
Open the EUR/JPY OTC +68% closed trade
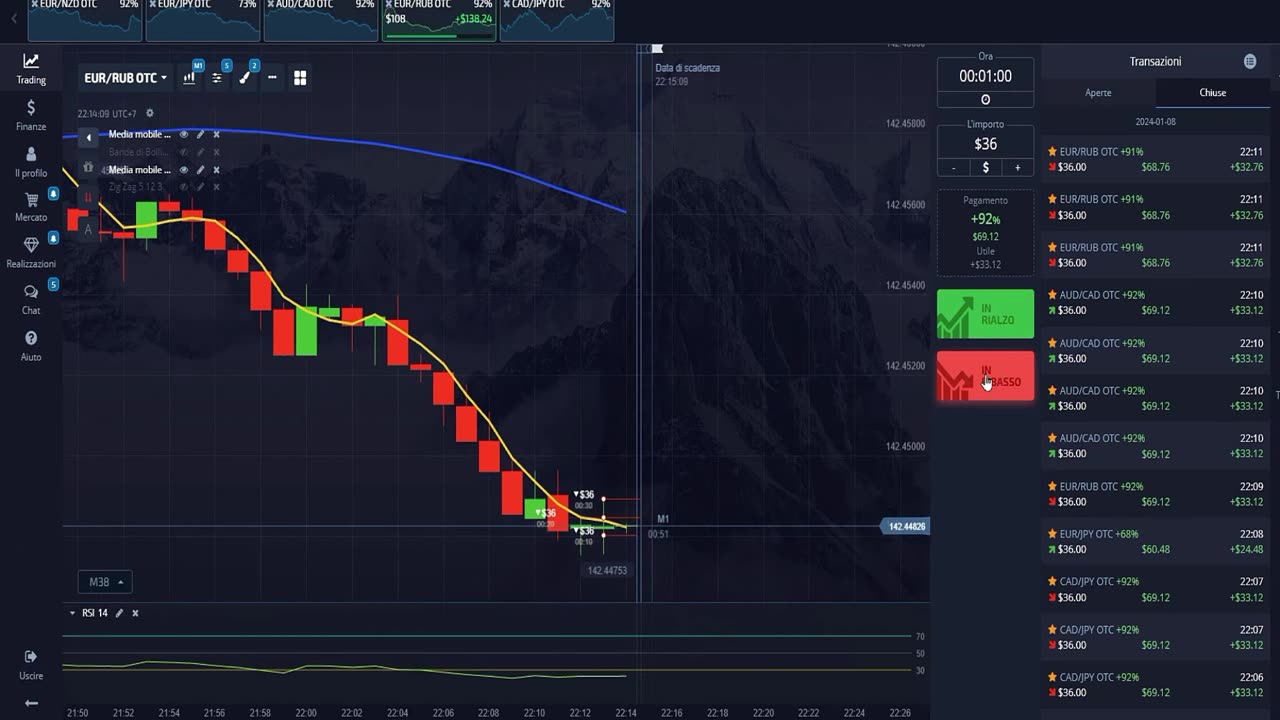pos(1156,541)
